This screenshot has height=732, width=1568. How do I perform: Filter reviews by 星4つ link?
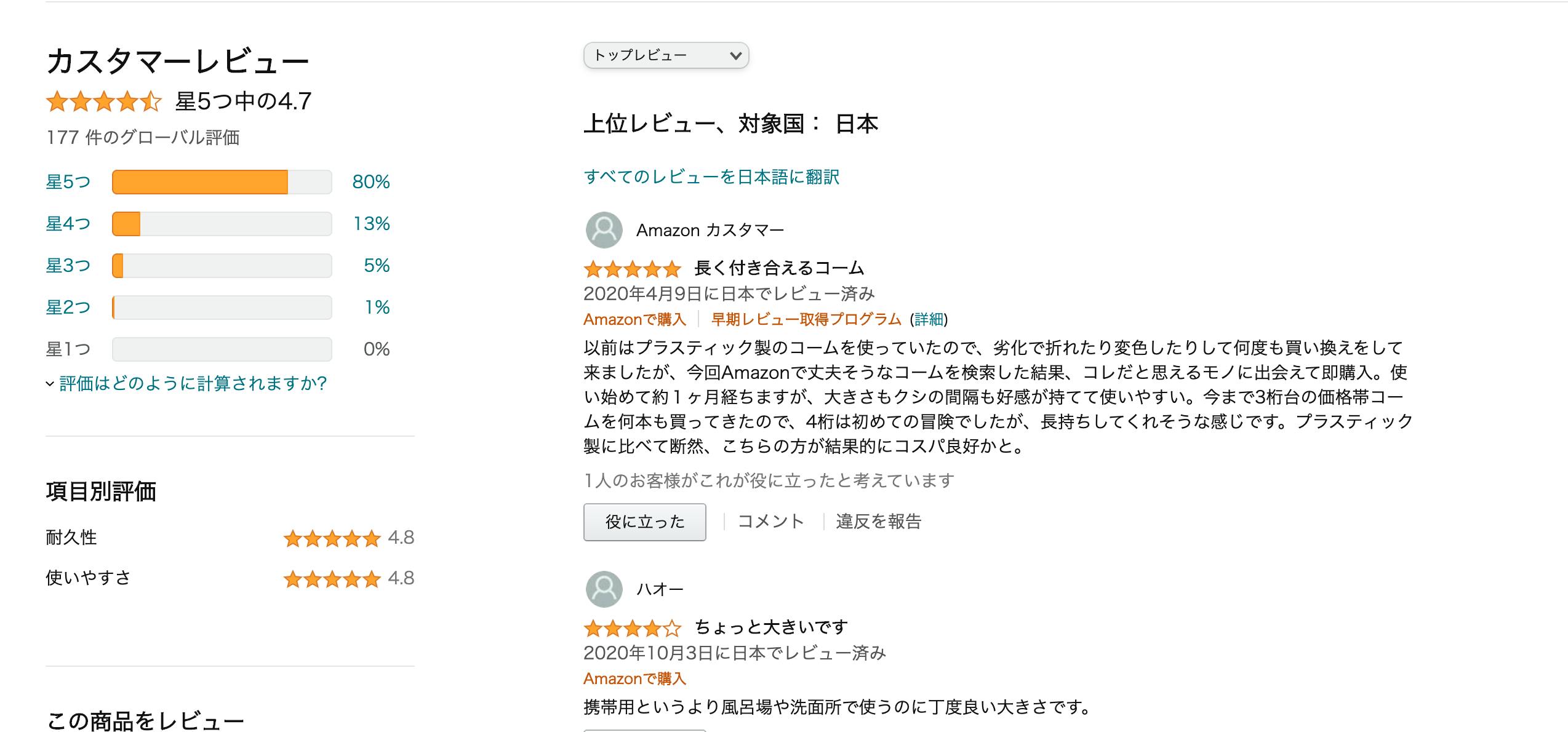pos(68,224)
